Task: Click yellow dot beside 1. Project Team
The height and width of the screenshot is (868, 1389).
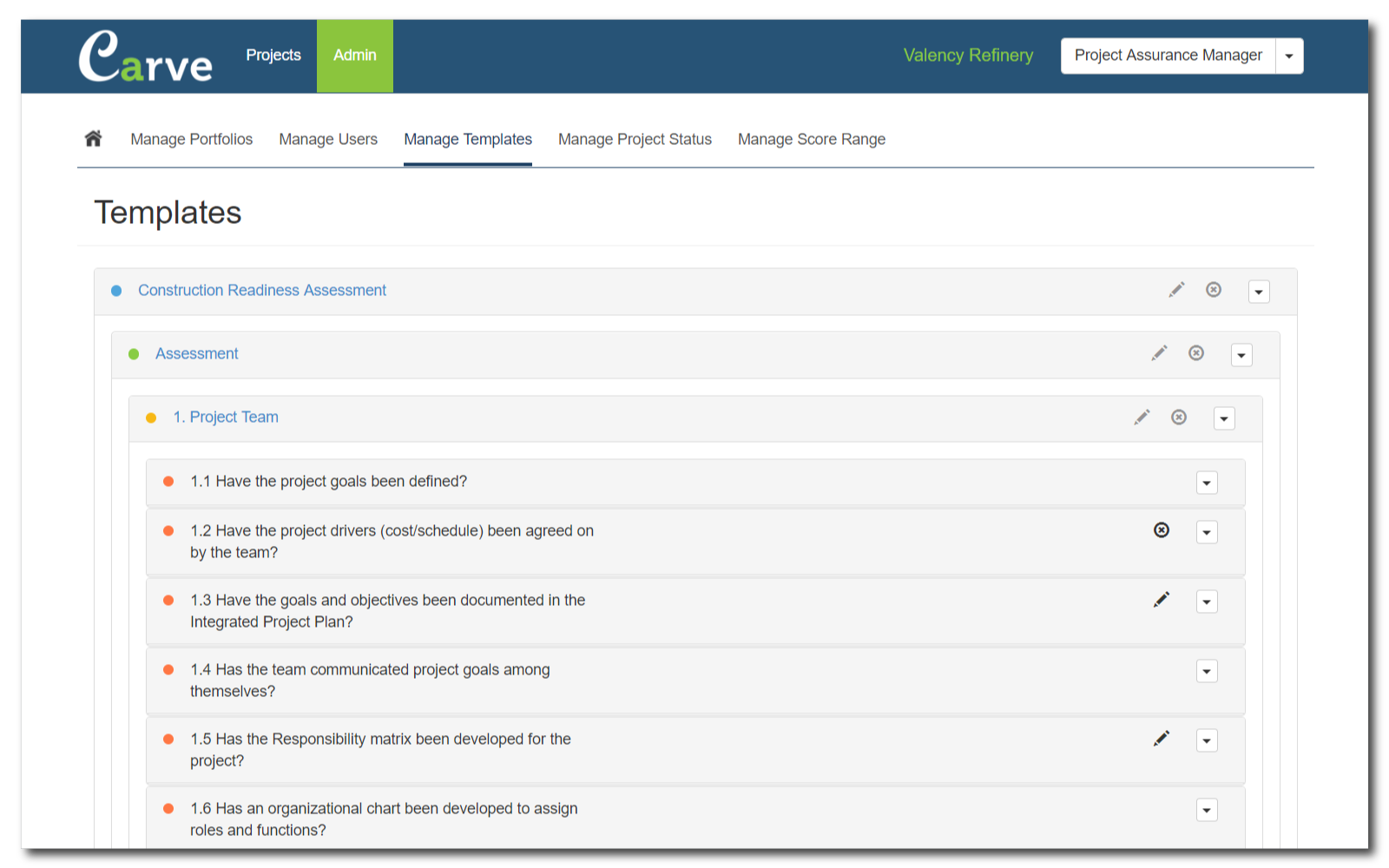Action: [x=151, y=418]
